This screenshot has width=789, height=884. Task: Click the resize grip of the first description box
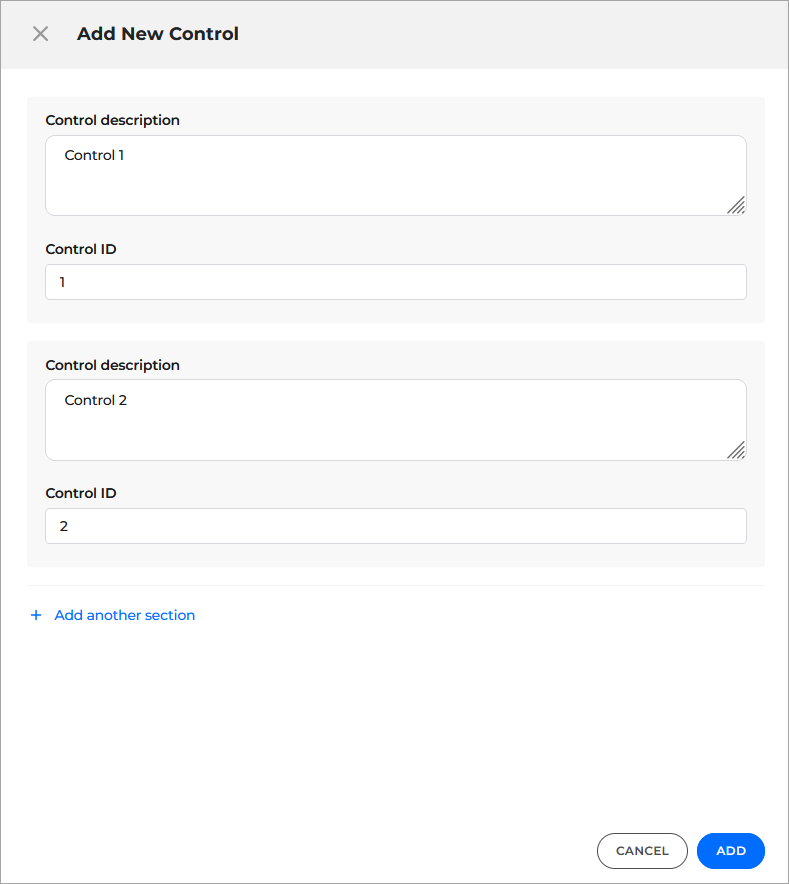pyautogui.click(x=737, y=206)
